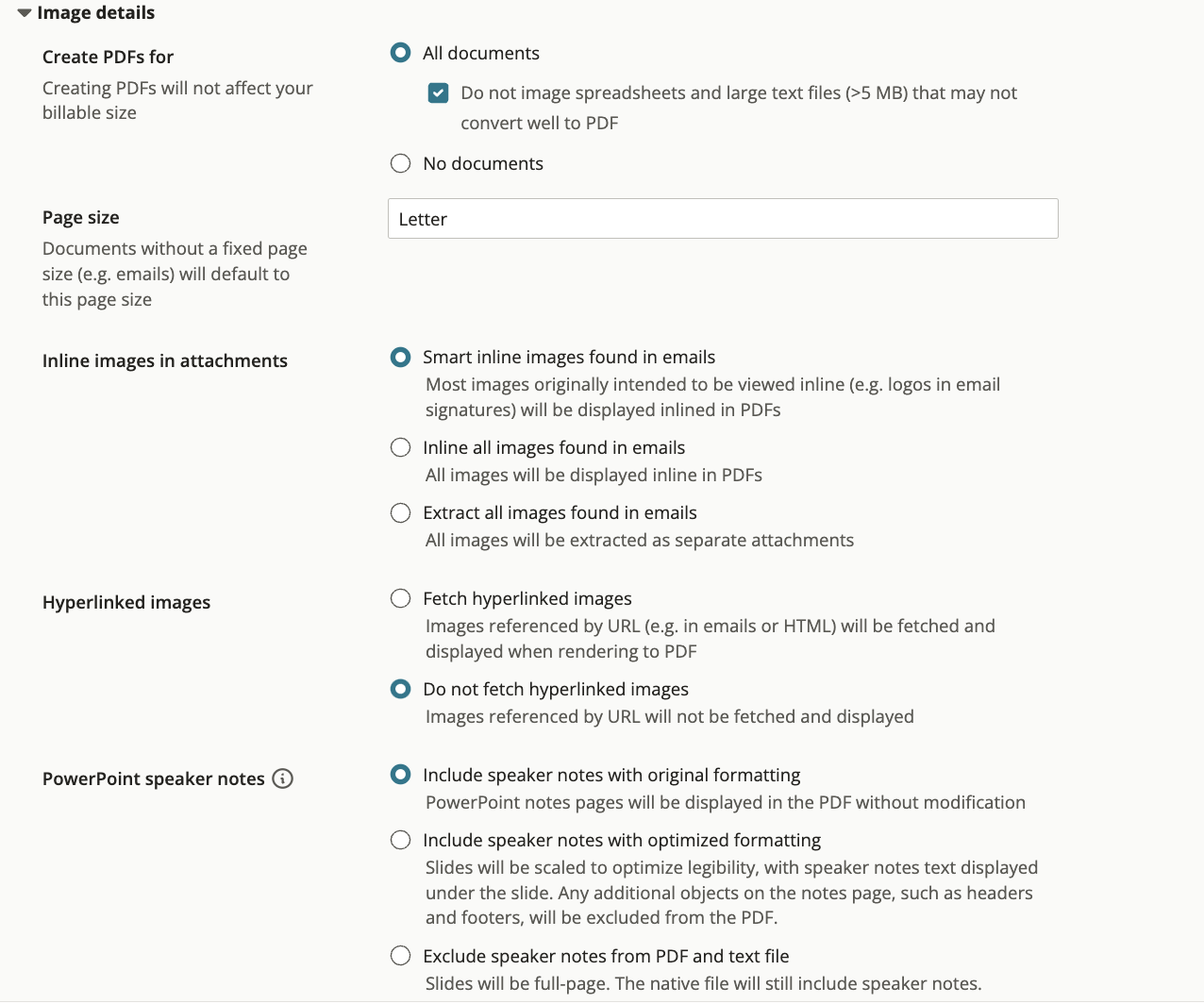Choose Include speaker notes with optimized formatting
This screenshot has width=1204, height=1004.
pyautogui.click(x=400, y=840)
